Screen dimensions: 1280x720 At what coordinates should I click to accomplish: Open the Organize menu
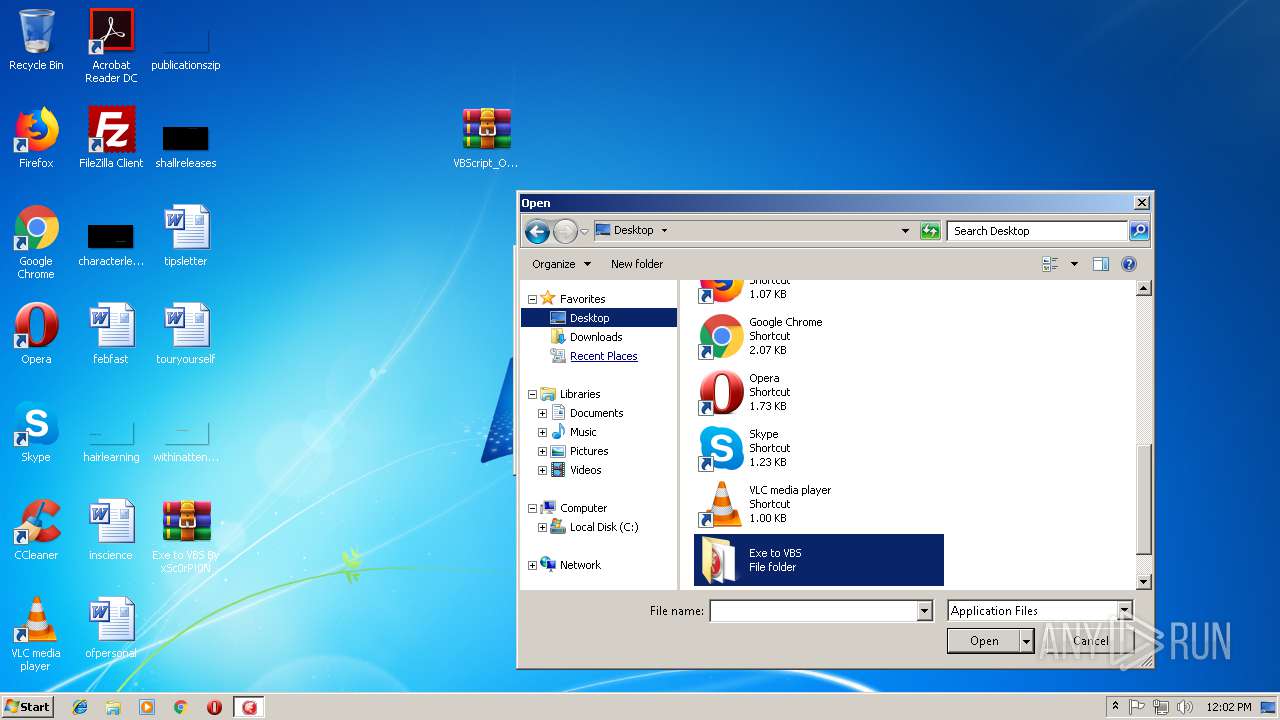coord(561,264)
